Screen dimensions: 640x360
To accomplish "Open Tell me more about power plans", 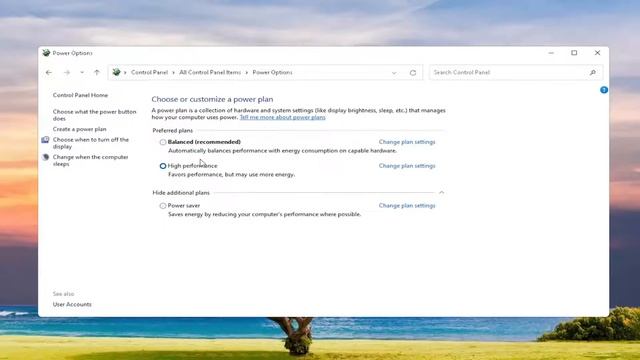I will (282, 117).
